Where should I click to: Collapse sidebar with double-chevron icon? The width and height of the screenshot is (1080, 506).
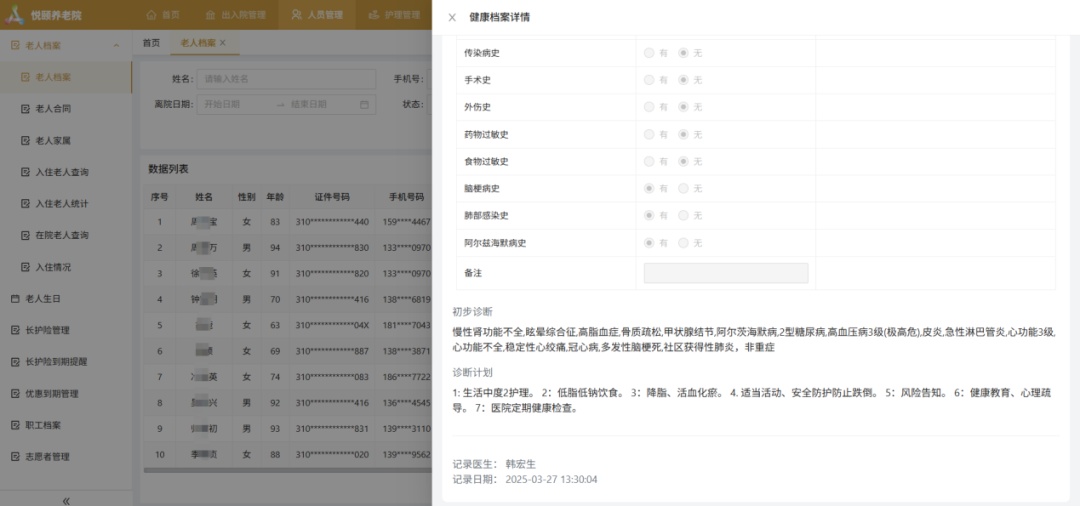(66, 500)
